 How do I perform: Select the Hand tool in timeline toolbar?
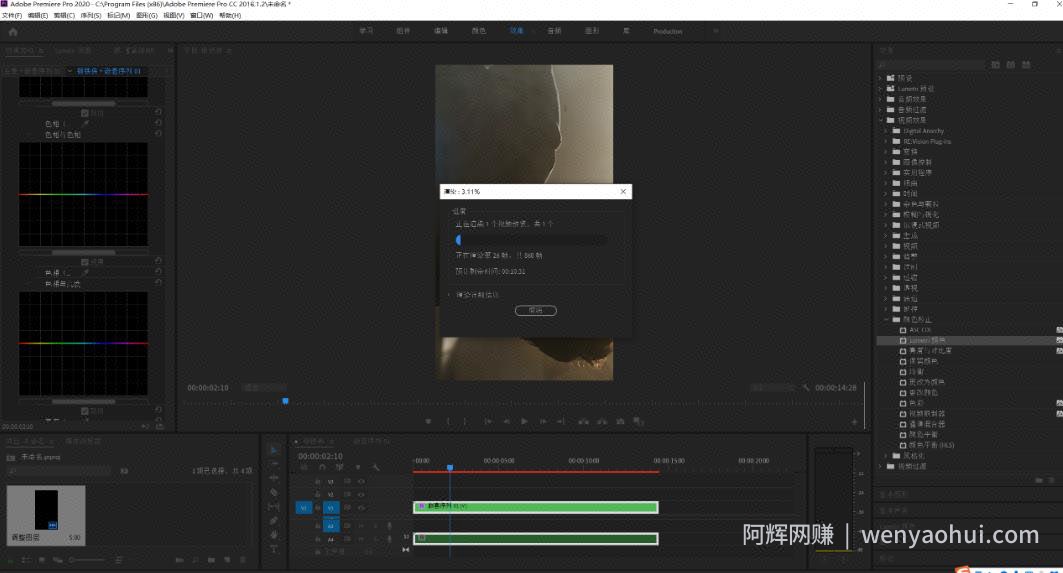pyautogui.click(x=274, y=535)
